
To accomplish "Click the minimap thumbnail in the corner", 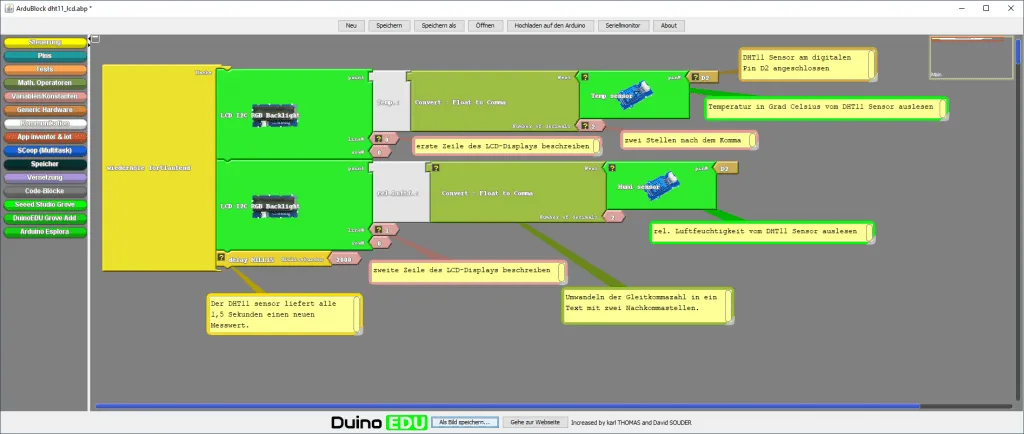I will (969, 58).
